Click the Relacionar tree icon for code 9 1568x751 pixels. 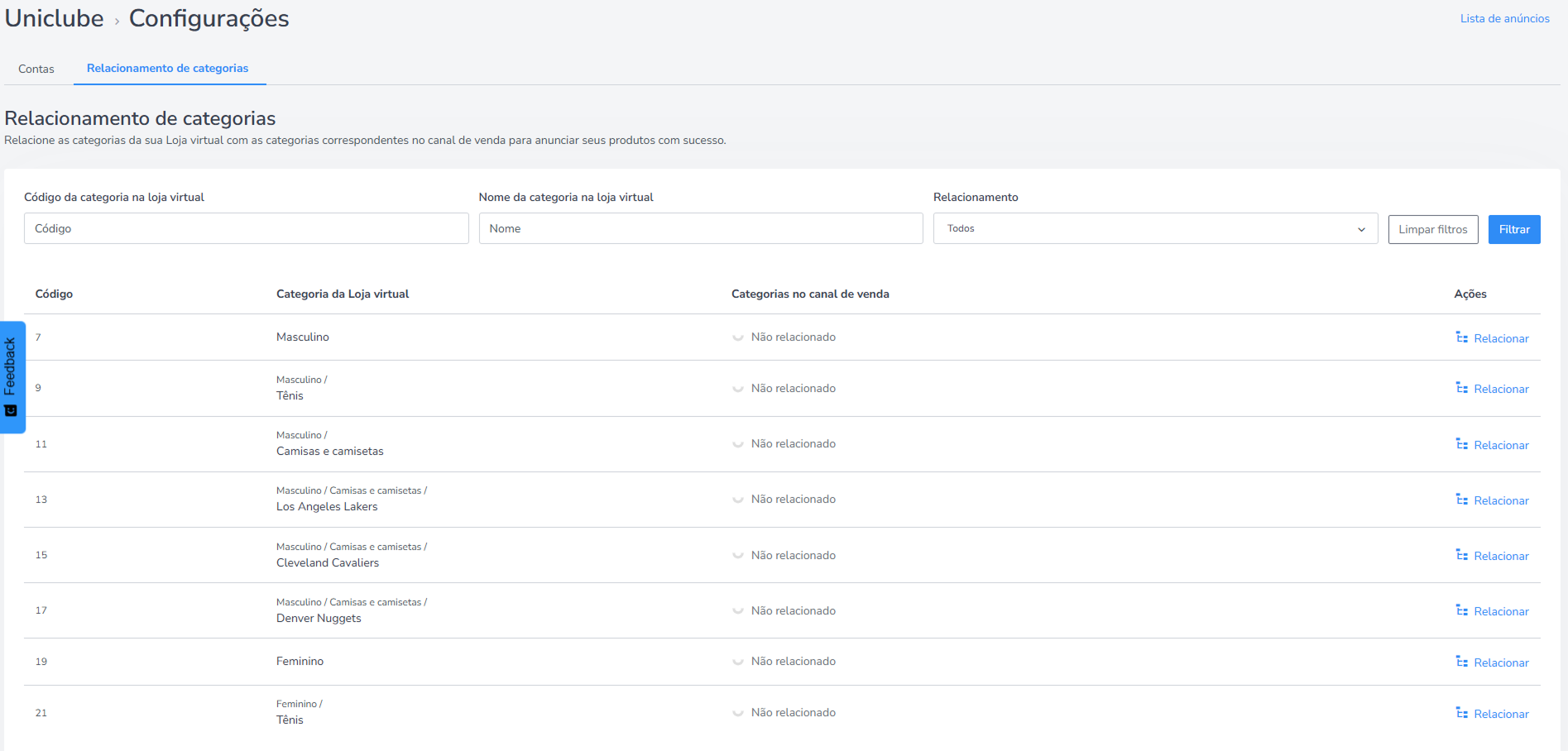[1462, 388]
